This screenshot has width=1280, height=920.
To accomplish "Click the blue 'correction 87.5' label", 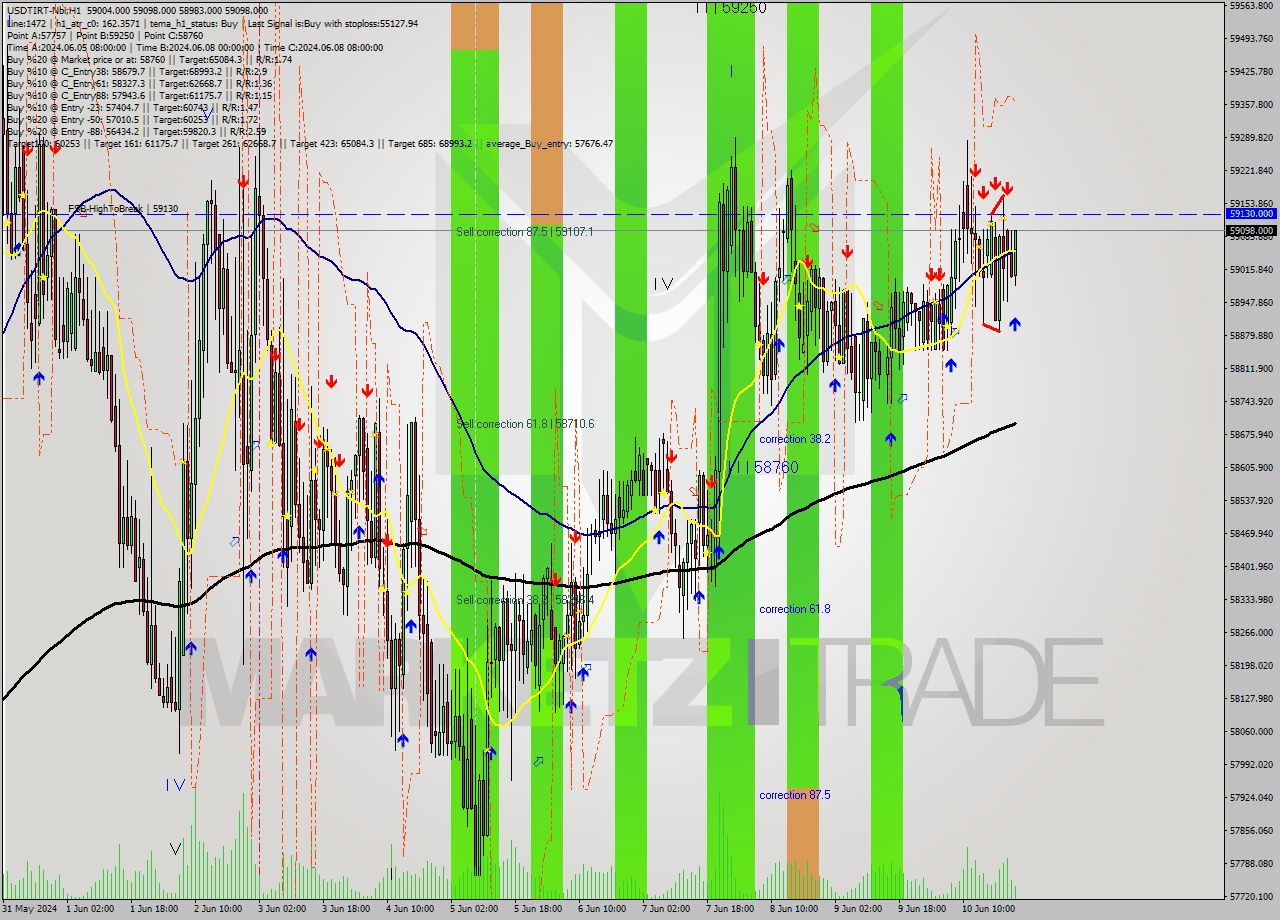I will (x=795, y=795).
